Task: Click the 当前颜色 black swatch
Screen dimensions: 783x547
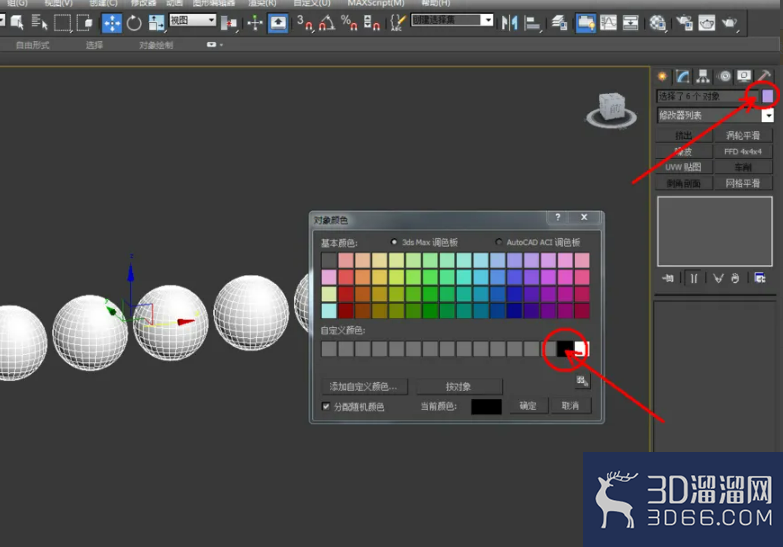Action: (x=486, y=406)
